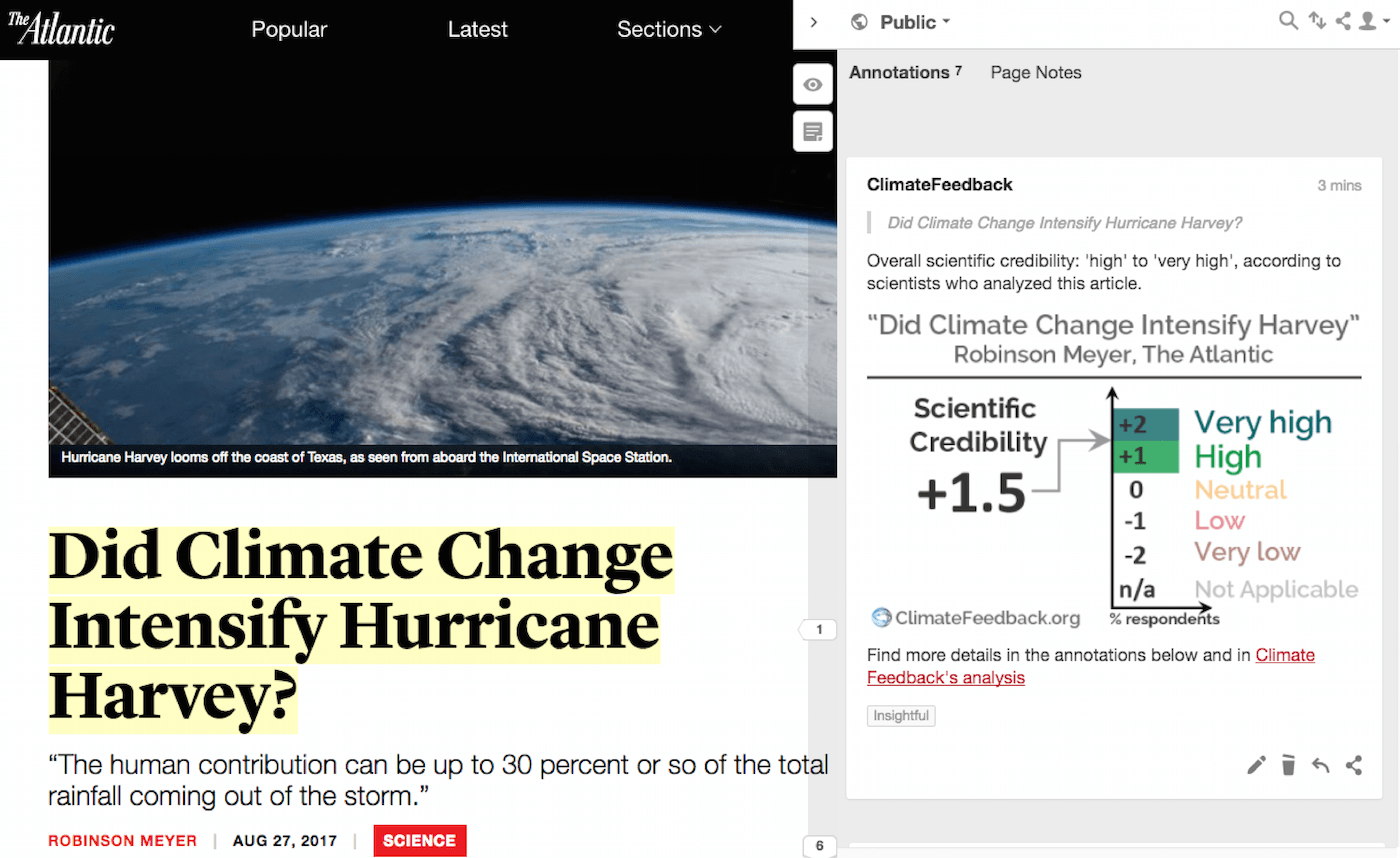
Task: Open the Popular nav item
Action: (289, 29)
